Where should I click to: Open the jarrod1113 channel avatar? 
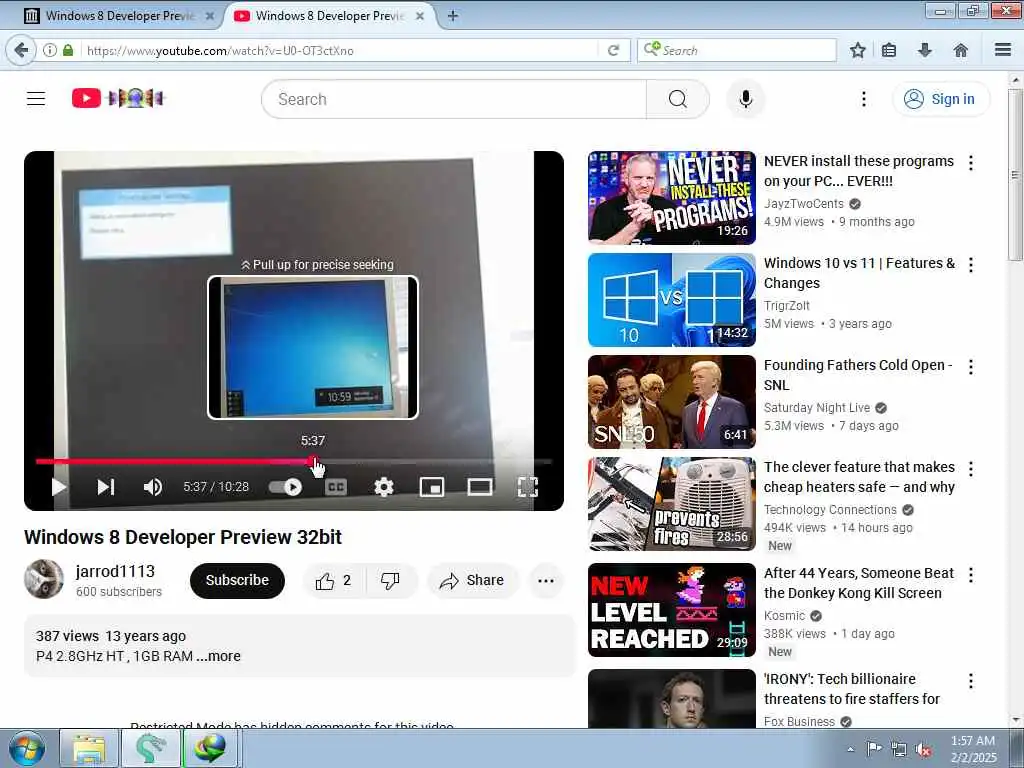[44, 579]
